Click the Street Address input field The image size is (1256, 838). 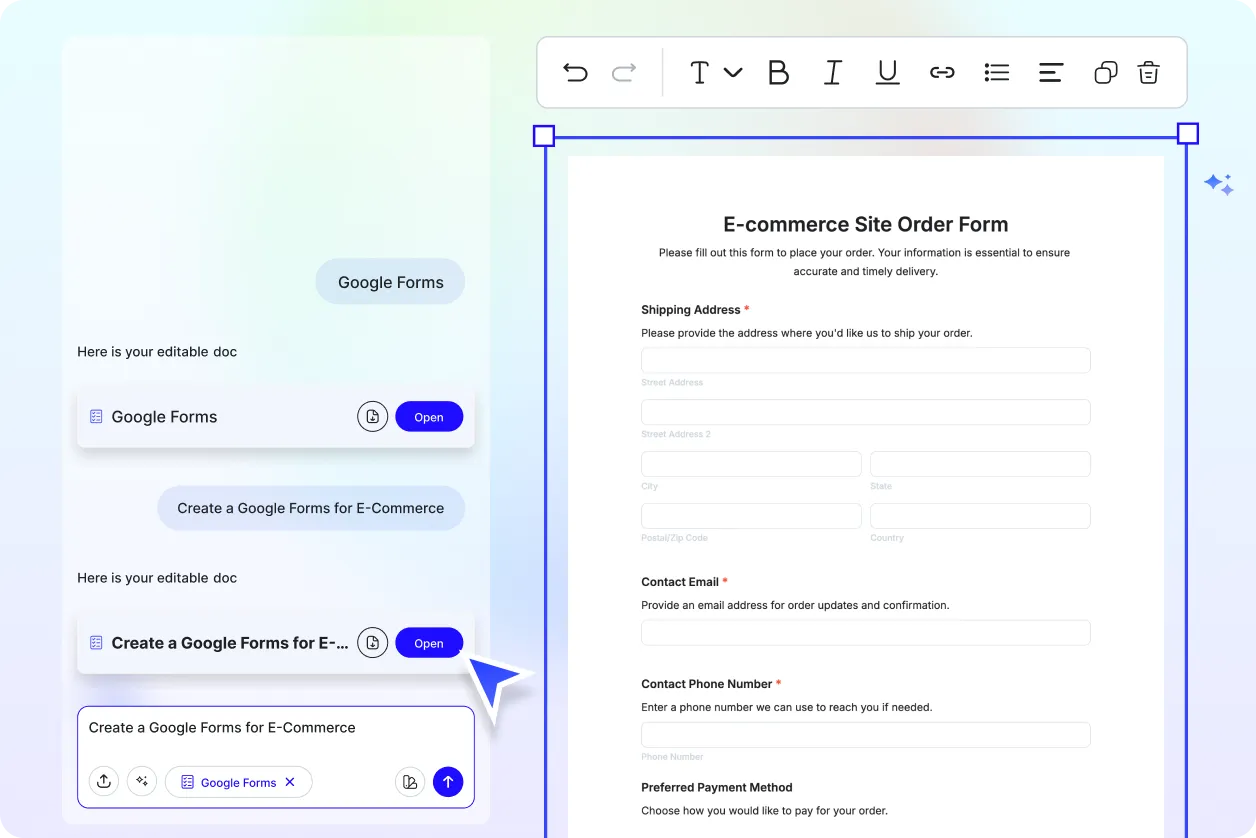pyautogui.click(x=865, y=360)
